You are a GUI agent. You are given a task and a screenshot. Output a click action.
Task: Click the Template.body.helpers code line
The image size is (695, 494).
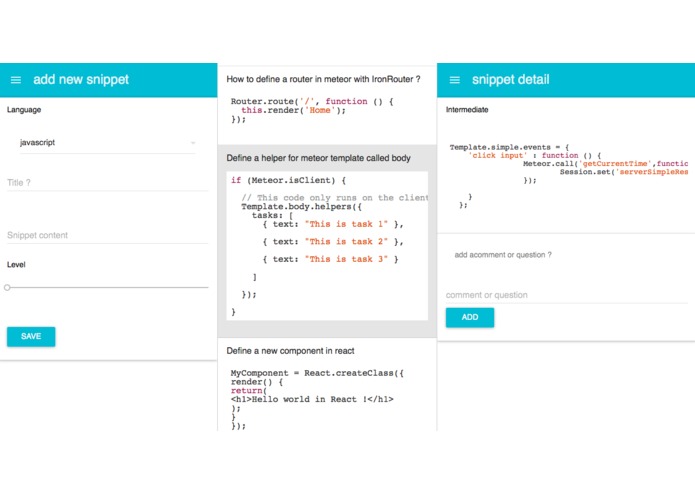click(301, 206)
